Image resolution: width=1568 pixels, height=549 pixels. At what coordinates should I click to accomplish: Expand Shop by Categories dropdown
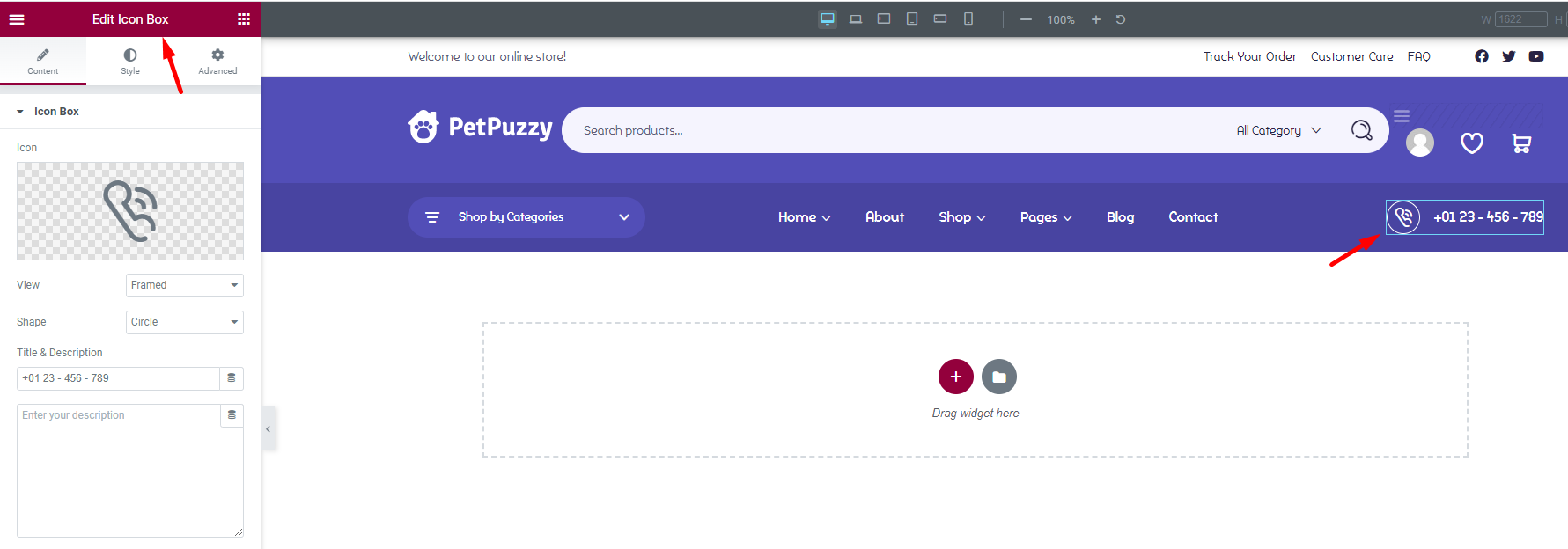coord(526,217)
